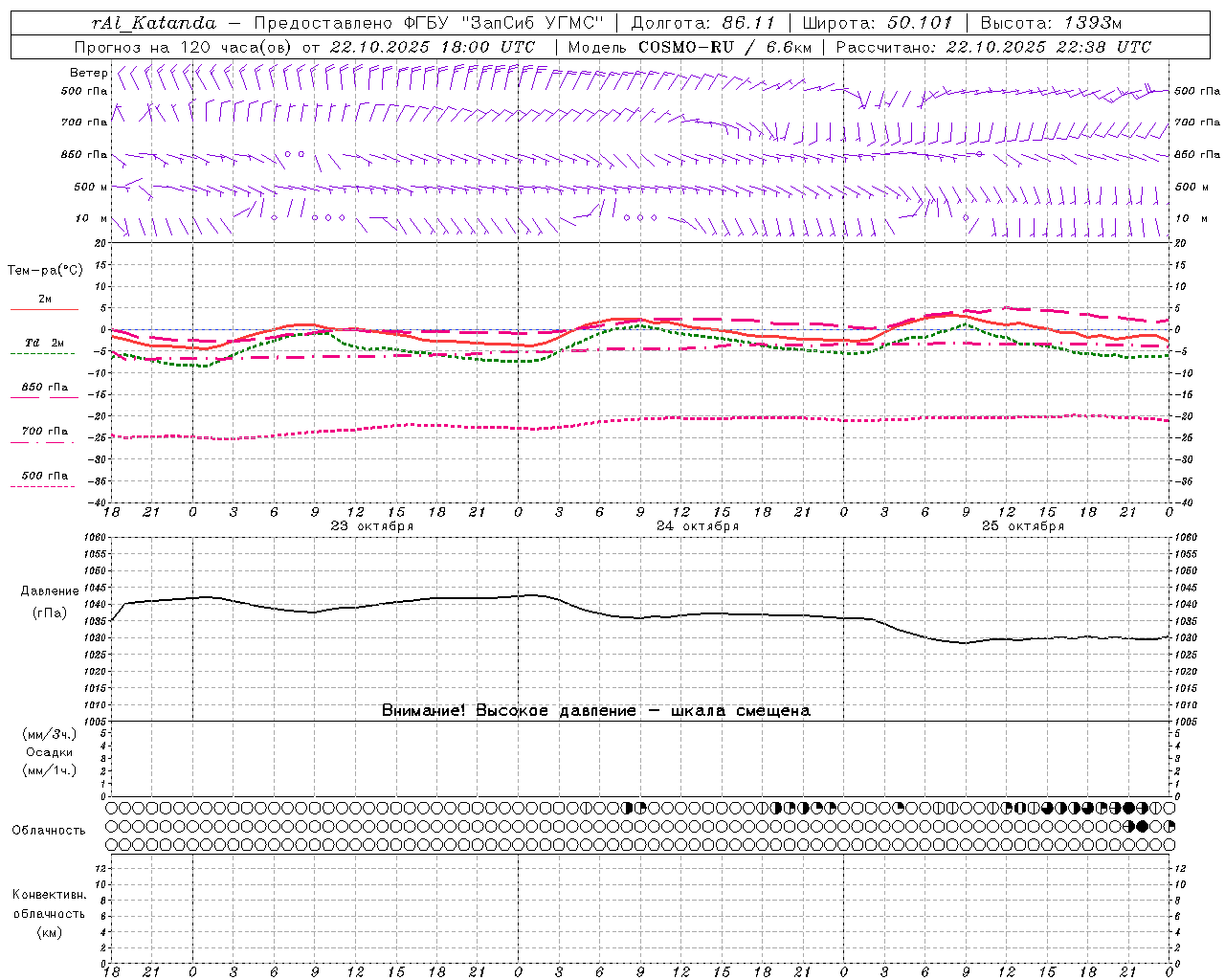
Task: Click the (мм/1ч.) precipitation unit label
Action: point(49,770)
